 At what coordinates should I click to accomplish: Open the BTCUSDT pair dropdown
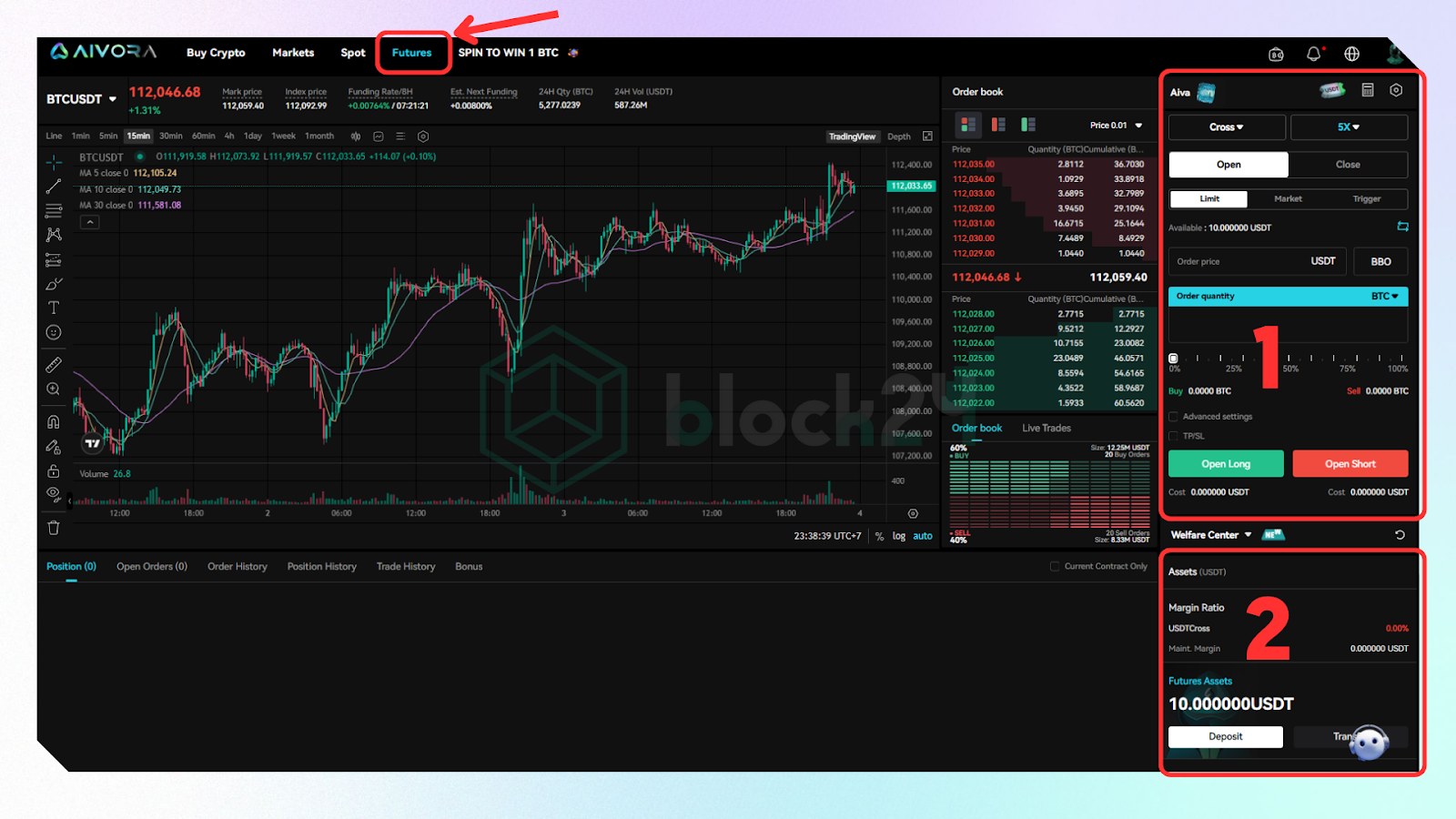tap(82, 99)
